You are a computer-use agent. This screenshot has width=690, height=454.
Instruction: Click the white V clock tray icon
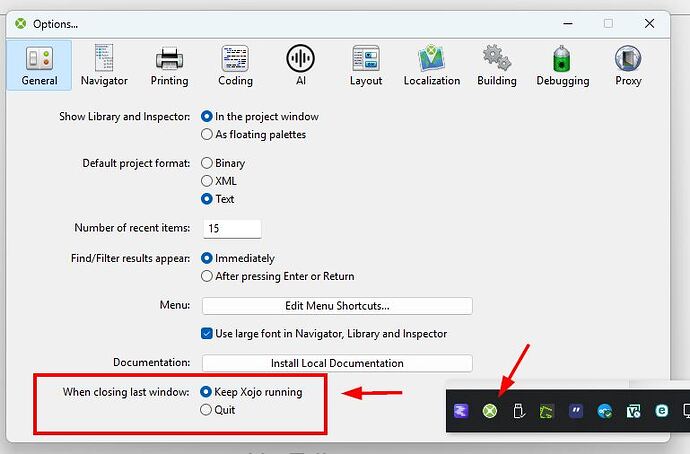click(x=633, y=411)
